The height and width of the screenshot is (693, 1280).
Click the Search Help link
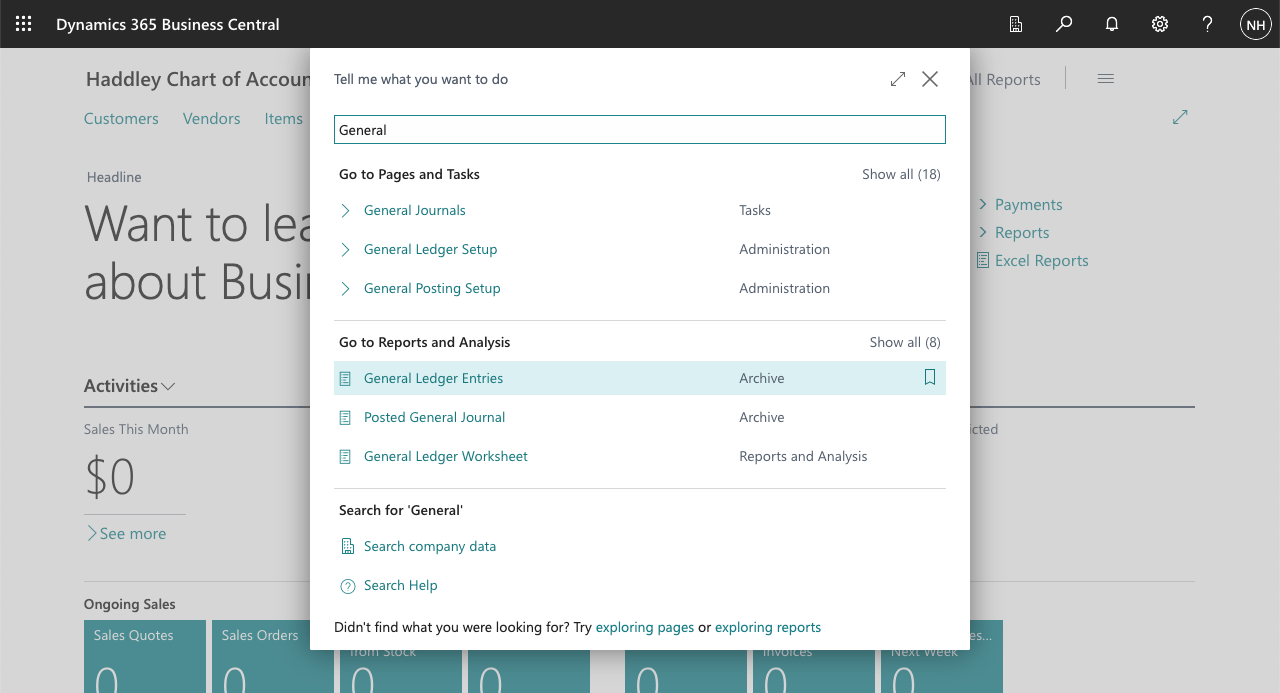click(401, 585)
